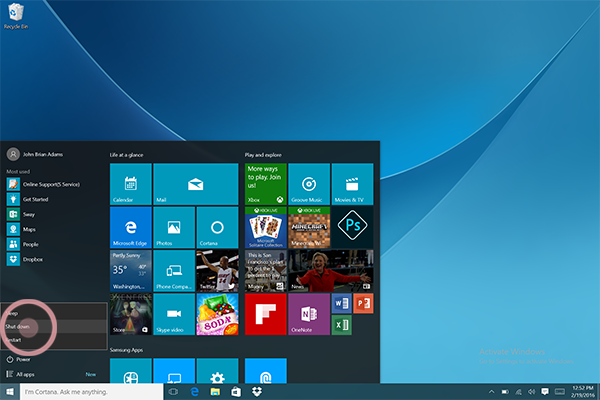Open the Mail tile
The height and width of the screenshot is (400, 600).
click(196, 184)
